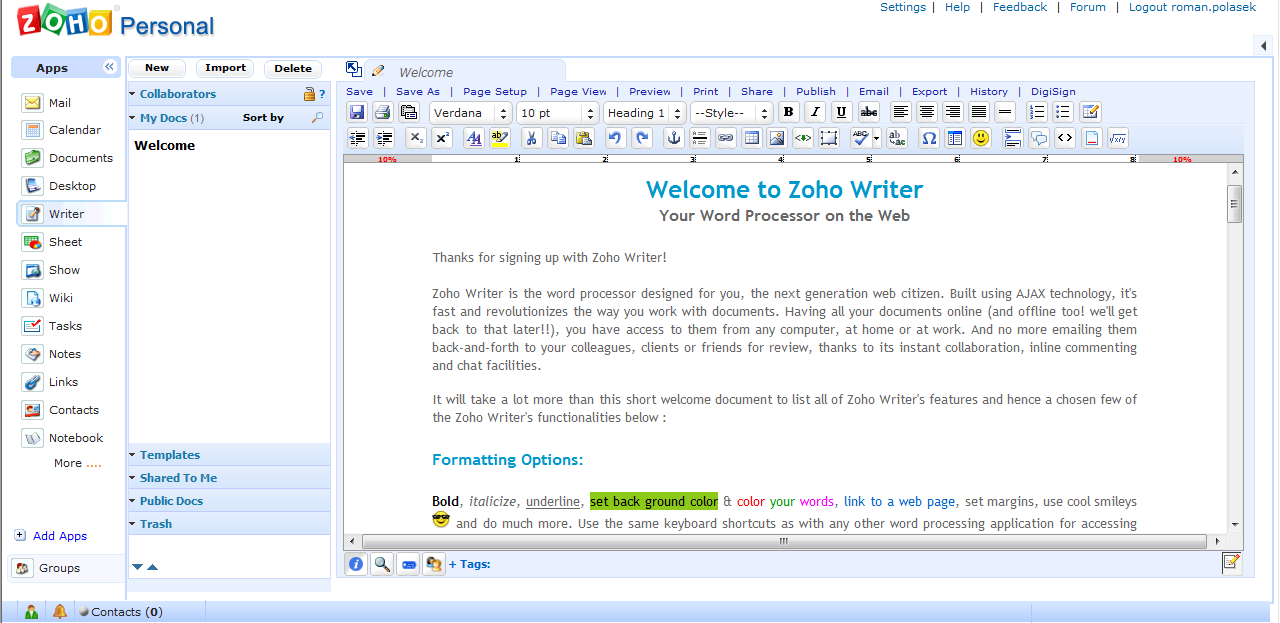
Task: Expand the Trash section
Action: click(229, 524)
